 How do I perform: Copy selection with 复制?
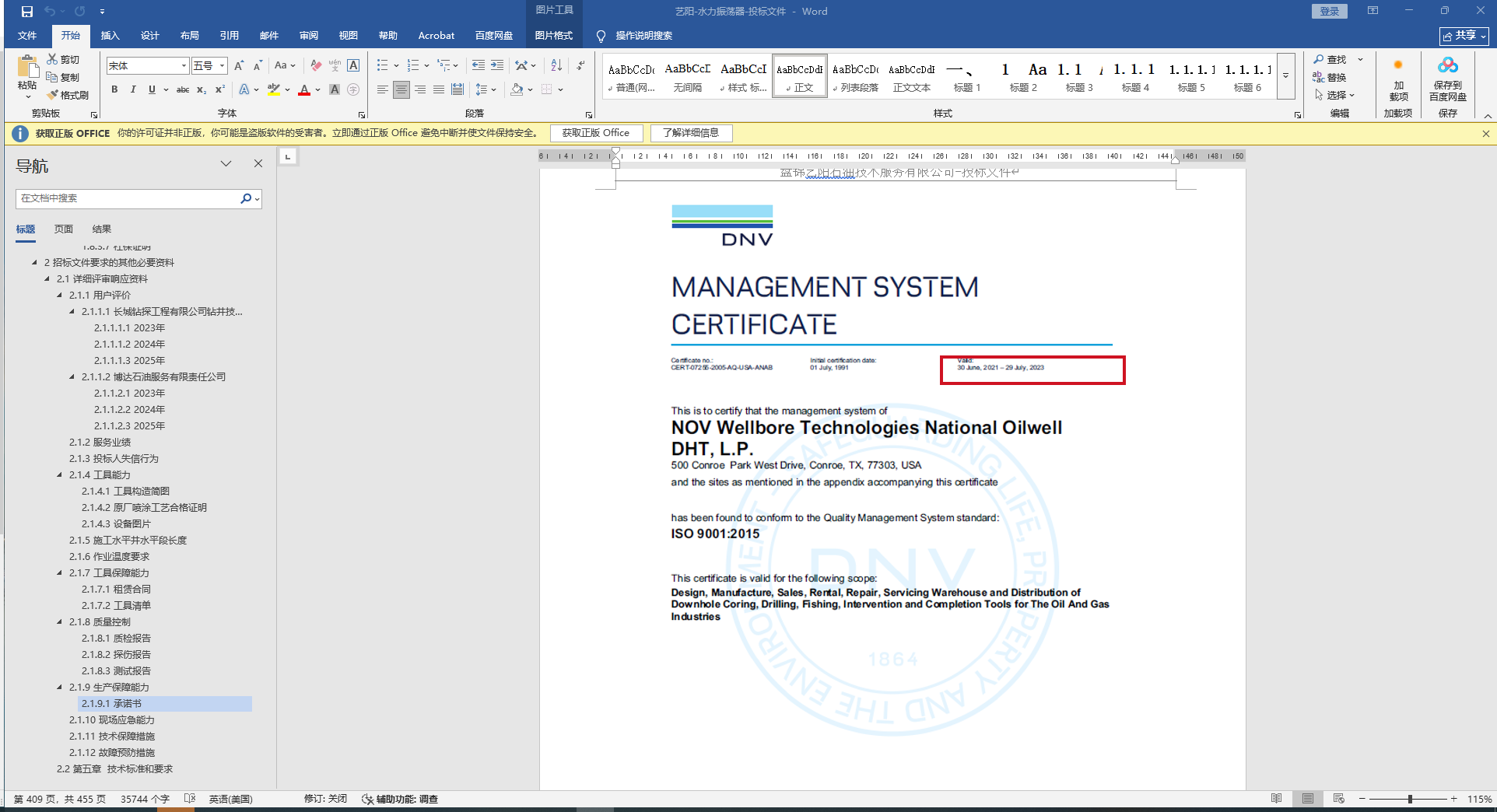63,77
